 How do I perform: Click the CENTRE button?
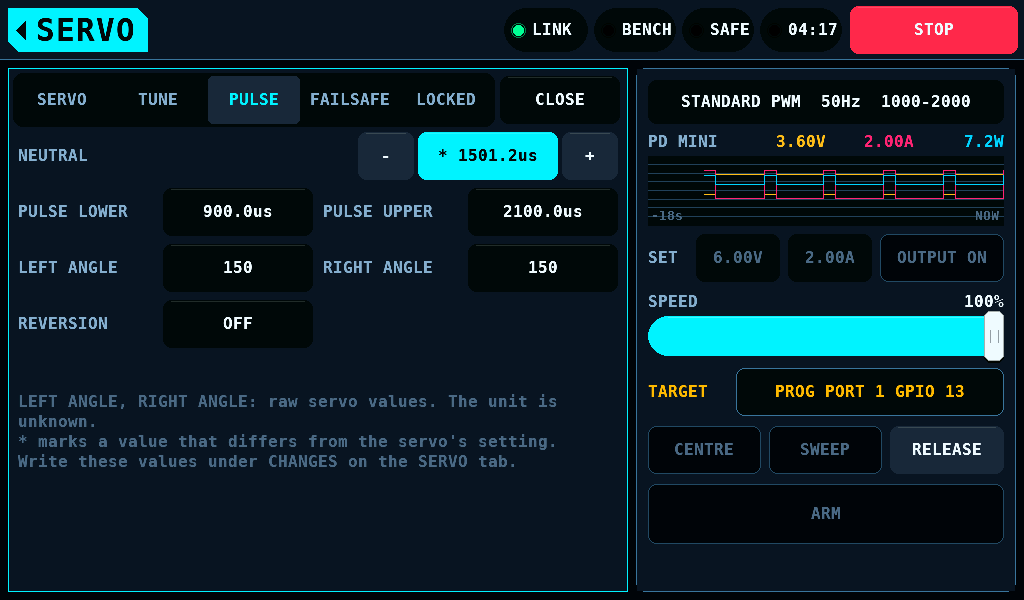tap(704, 450)
